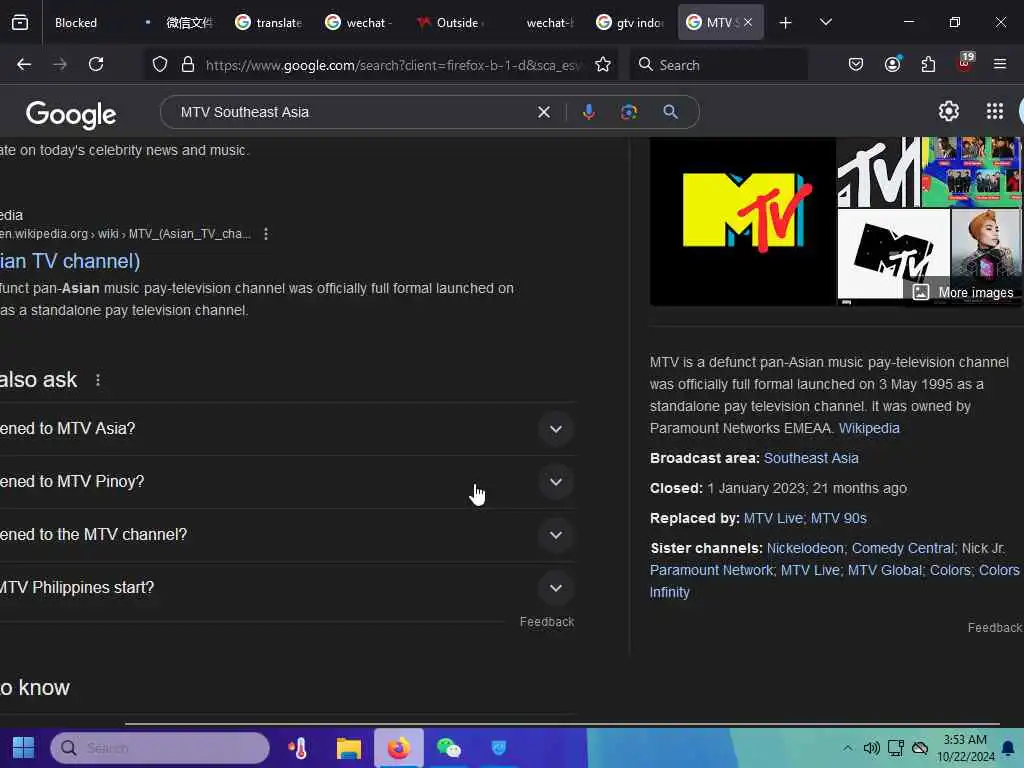Open clock and date in tray
Screen dimensions: 1024x768
click(x=965, y=748)
